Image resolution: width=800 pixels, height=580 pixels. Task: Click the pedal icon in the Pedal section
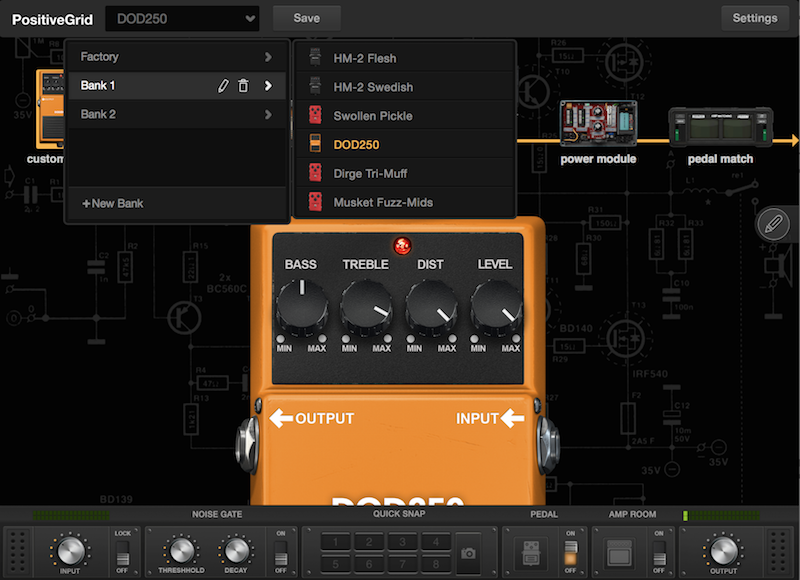[x=532, y=552]
